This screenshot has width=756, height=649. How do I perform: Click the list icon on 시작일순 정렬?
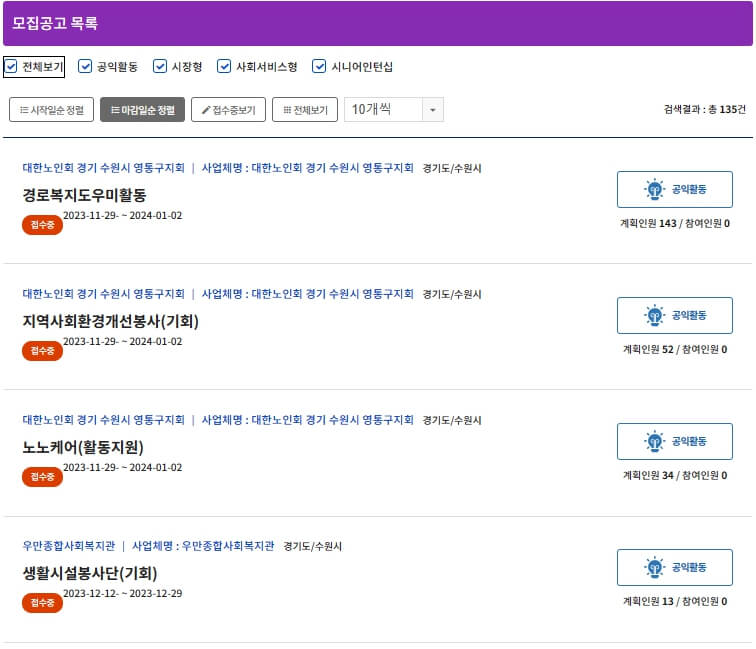pos(24,110)
